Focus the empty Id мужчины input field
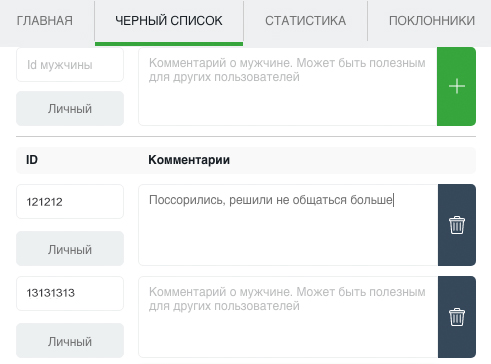This screenshot has width=491, height=364. click(x=70, y=64)
